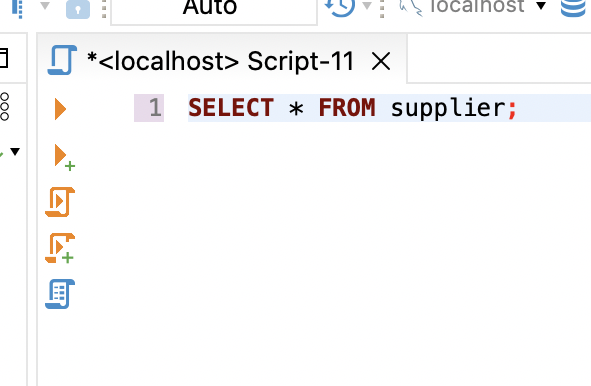Execute script statements in separate tabs
Screen dimensions: 591x386
pos(60,248)
